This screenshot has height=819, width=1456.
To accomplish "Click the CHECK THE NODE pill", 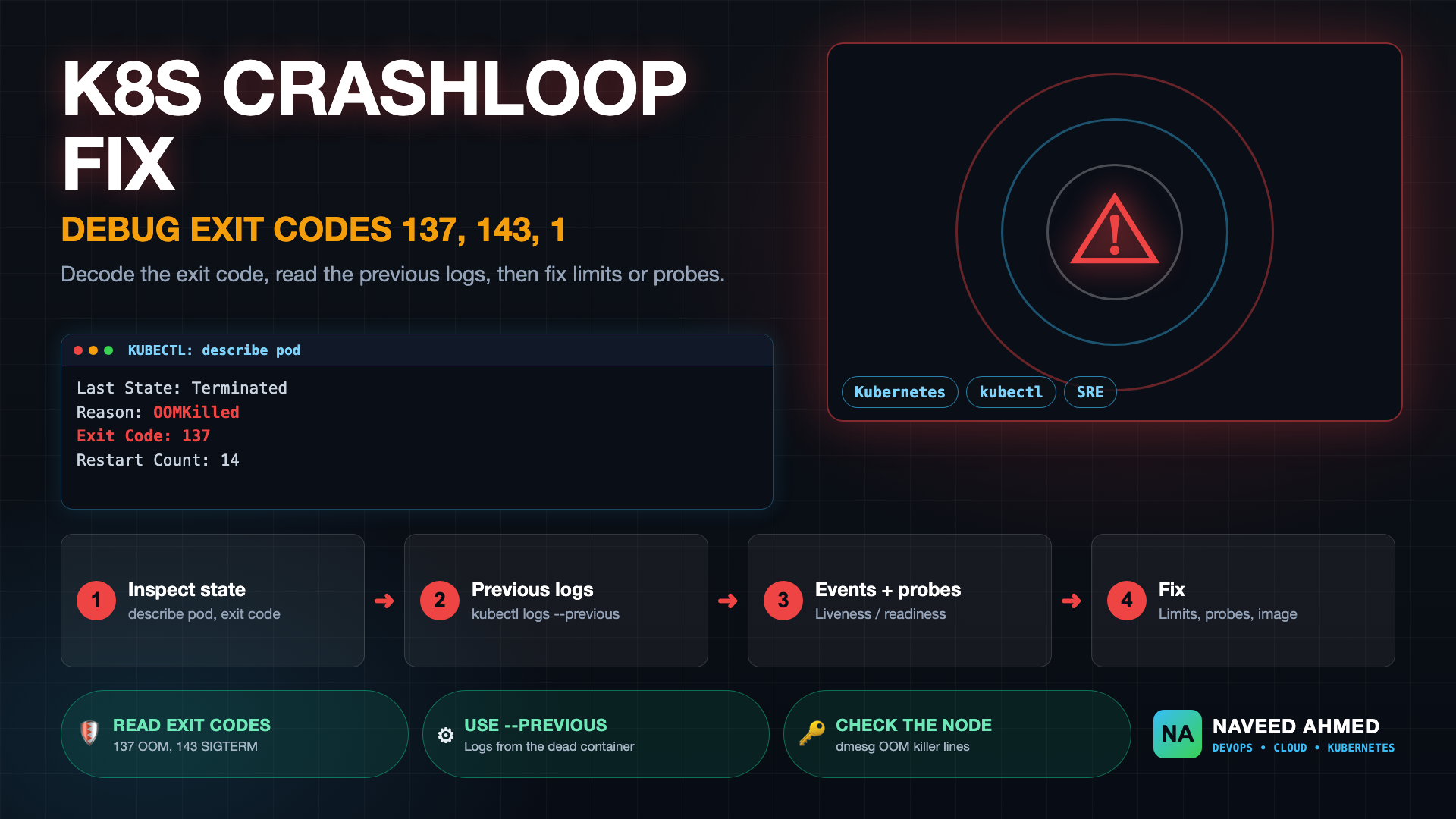I will coord(957,734).
